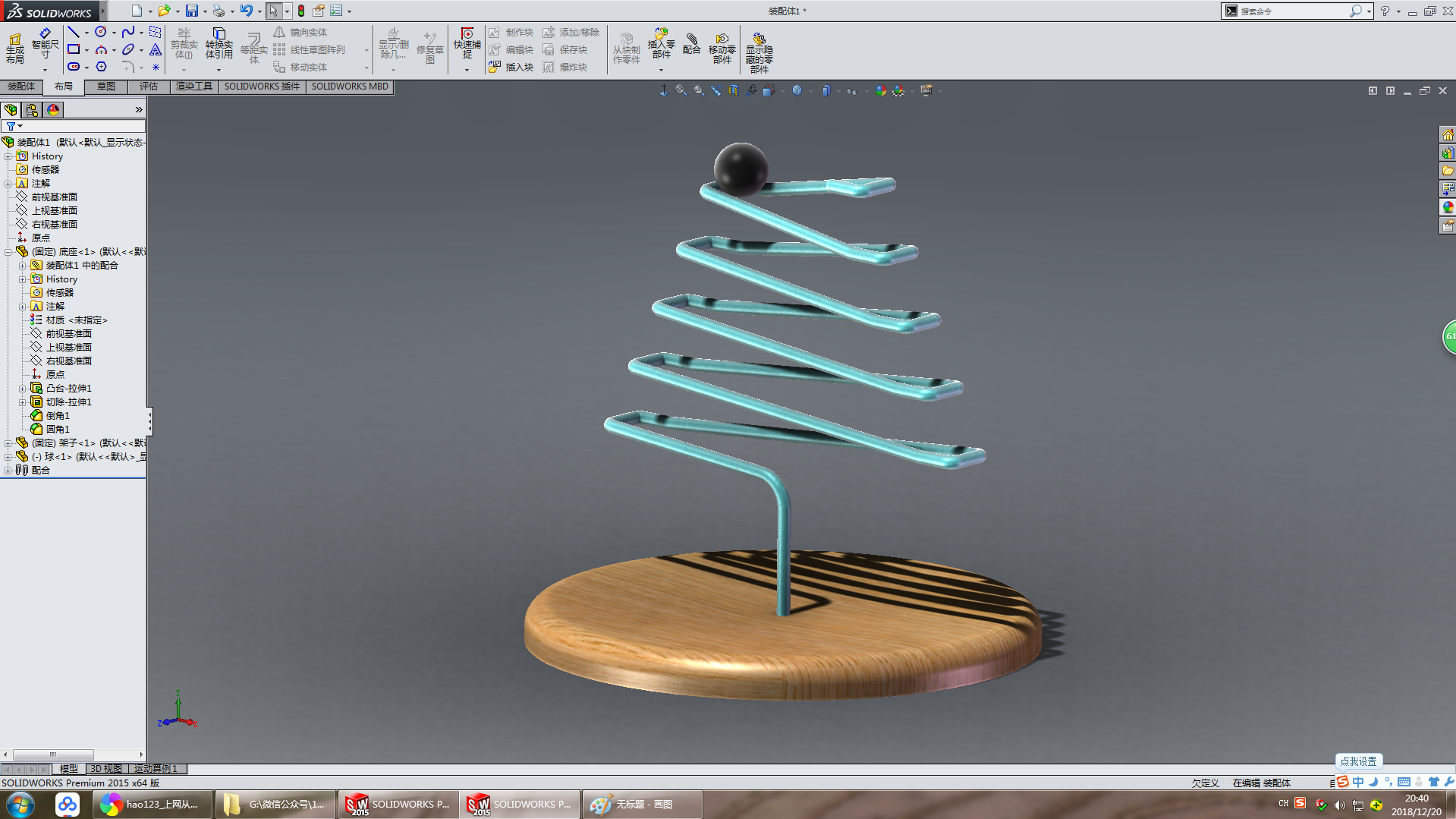Click the Undo arrow icon
Screen dimensions: 1456x819
(x=247, y=11)
